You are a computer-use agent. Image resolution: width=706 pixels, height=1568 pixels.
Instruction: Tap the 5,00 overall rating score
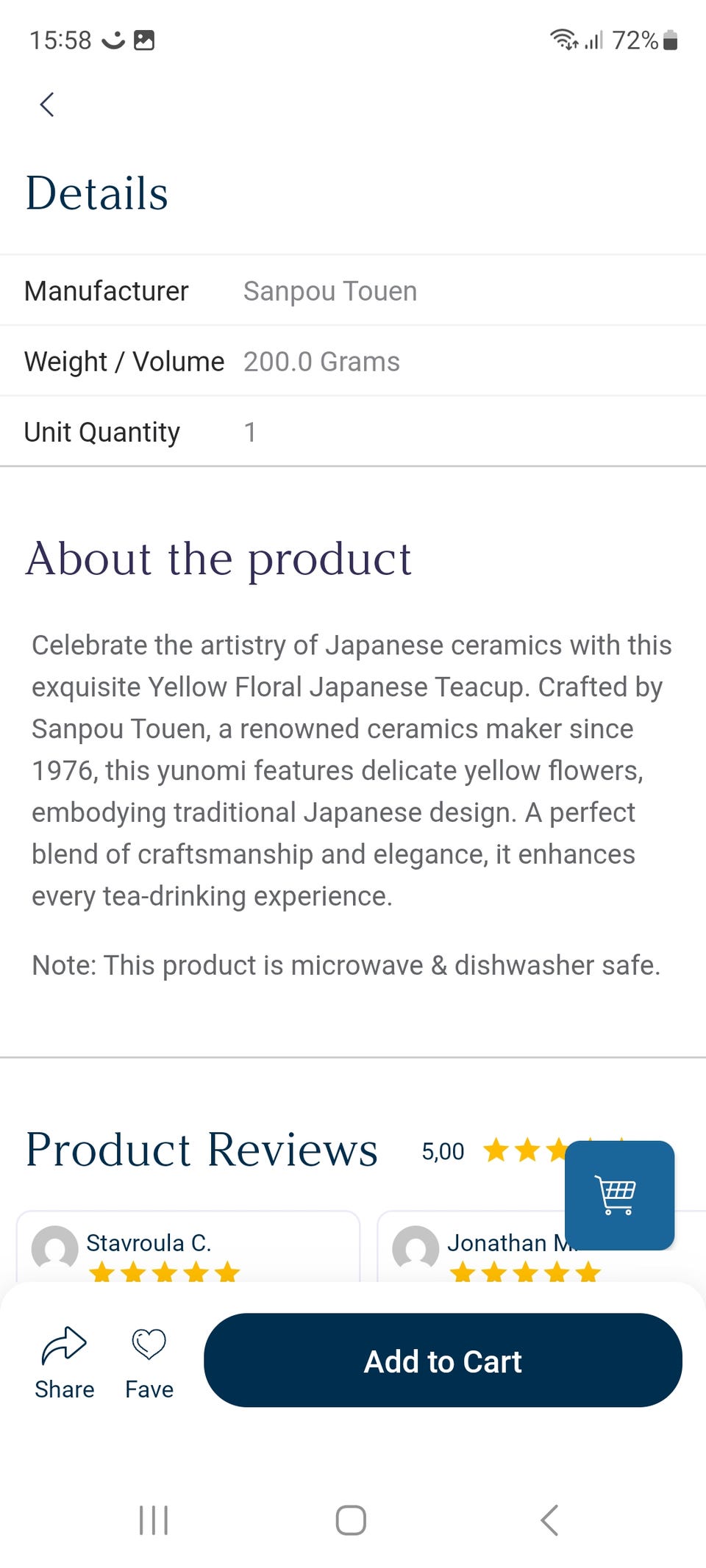[443, 1151]
